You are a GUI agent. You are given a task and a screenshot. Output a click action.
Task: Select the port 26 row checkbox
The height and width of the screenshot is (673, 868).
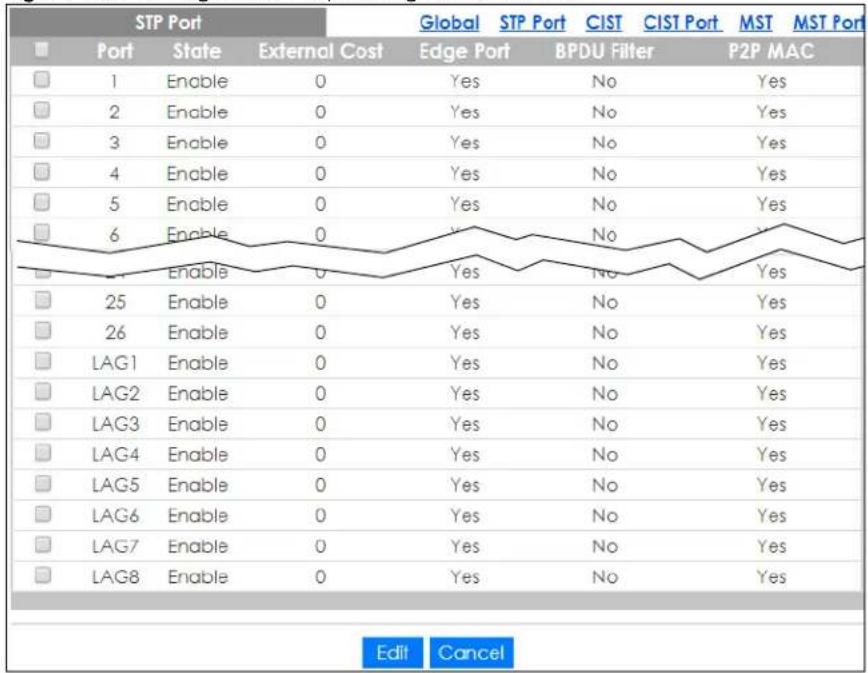coord(43,330)
